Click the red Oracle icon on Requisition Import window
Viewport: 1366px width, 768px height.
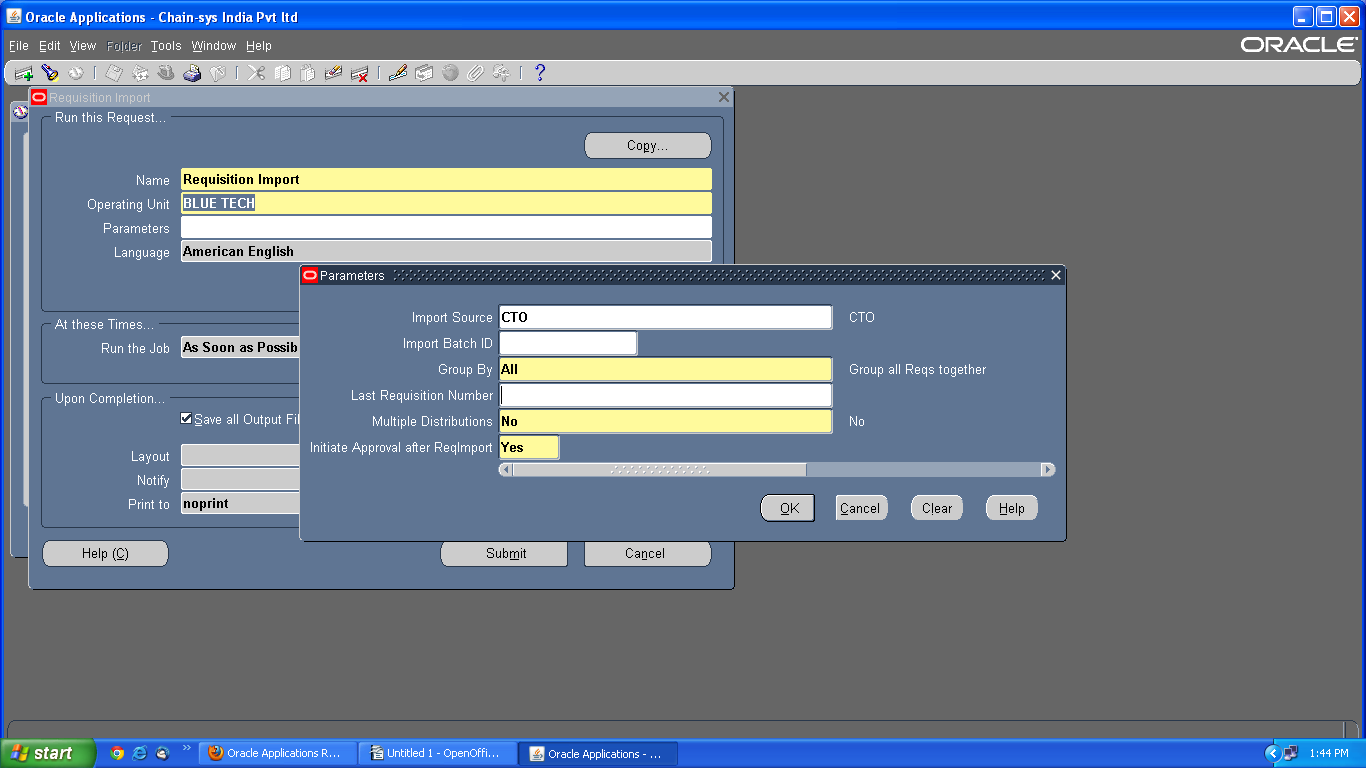coord(39,97)
